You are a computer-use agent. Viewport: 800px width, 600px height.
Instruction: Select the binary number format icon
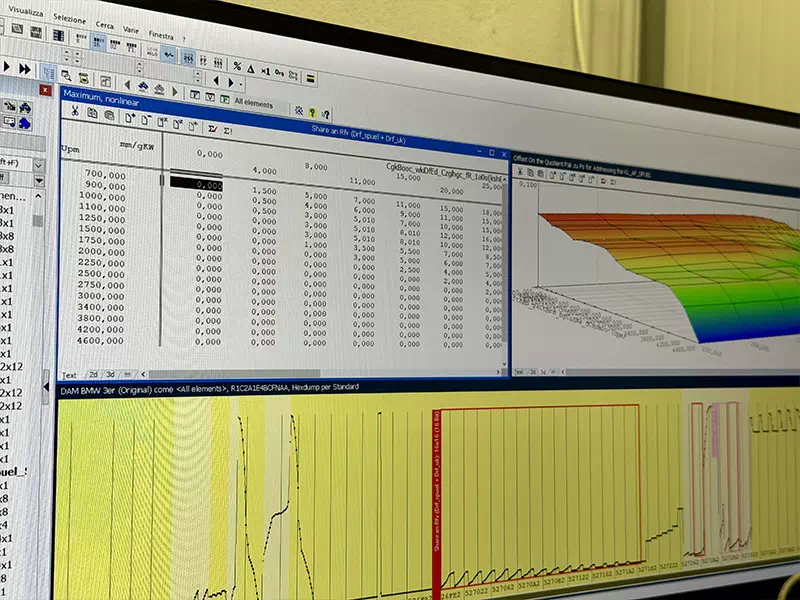click(x=218, y=63)
